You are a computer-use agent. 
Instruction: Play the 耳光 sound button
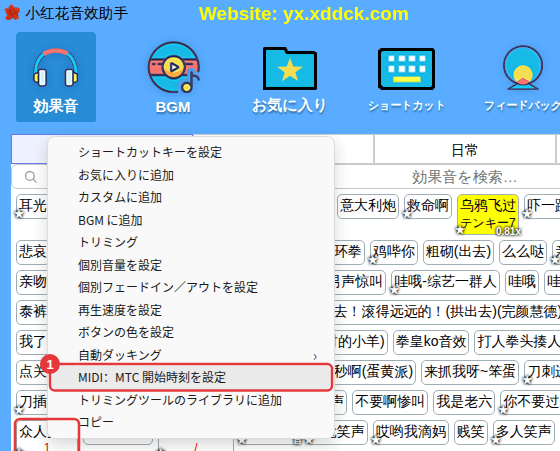click(x=32, y=206)
